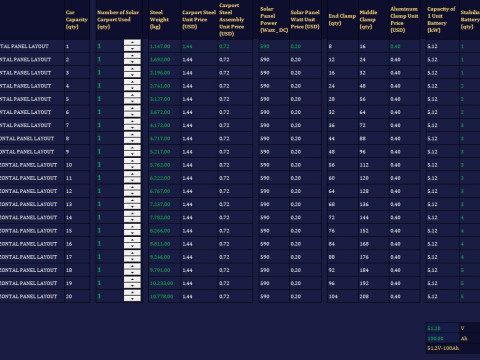Select Car Capacity cell showing 13

point(77,204)
